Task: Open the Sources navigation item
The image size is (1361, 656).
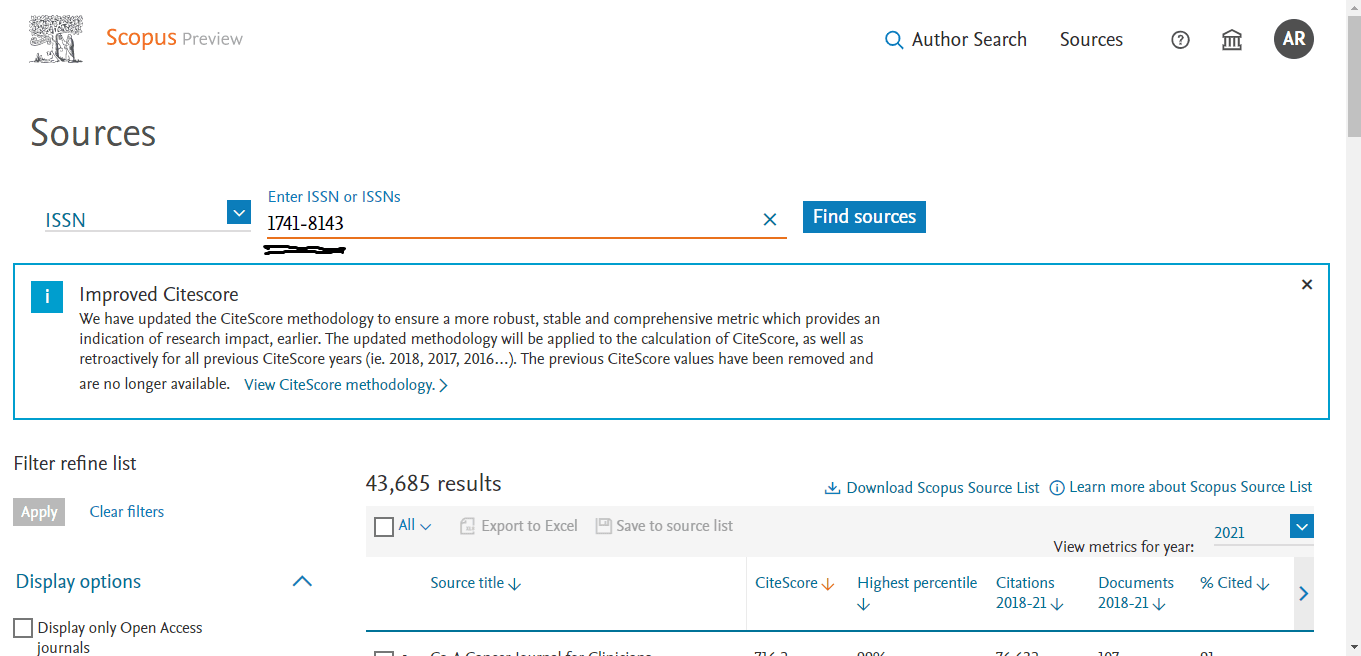Action: pos(1090,39)
